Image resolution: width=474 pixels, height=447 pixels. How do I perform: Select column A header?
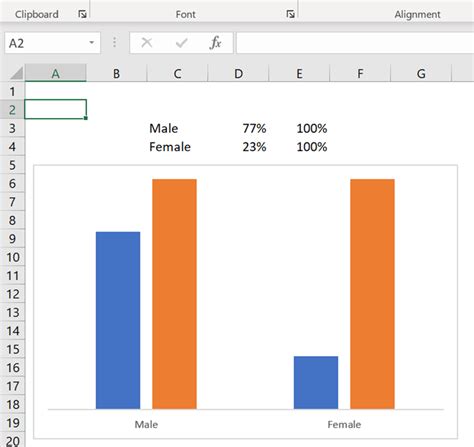coord(56,73)
